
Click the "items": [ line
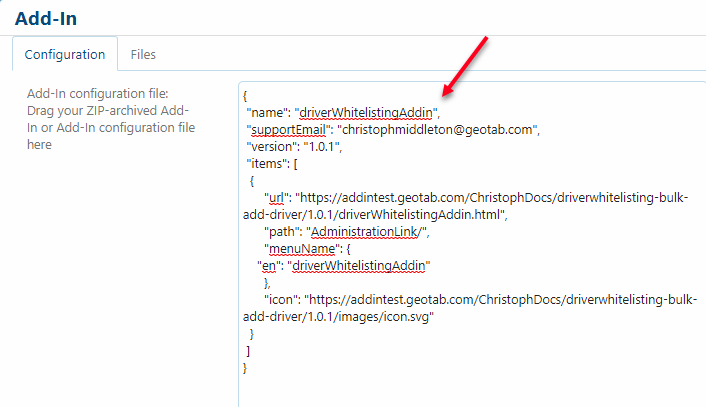272,164
